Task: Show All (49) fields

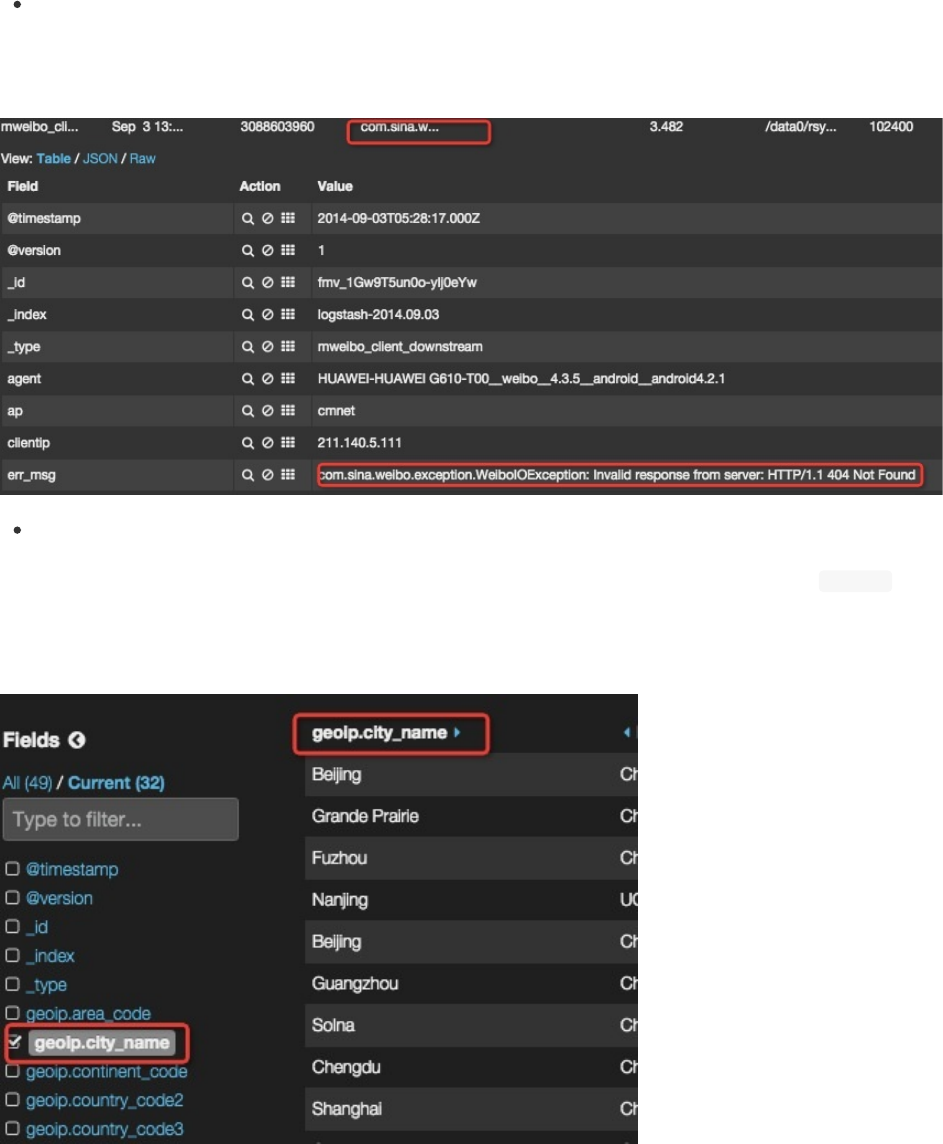Action: point(27,783)
